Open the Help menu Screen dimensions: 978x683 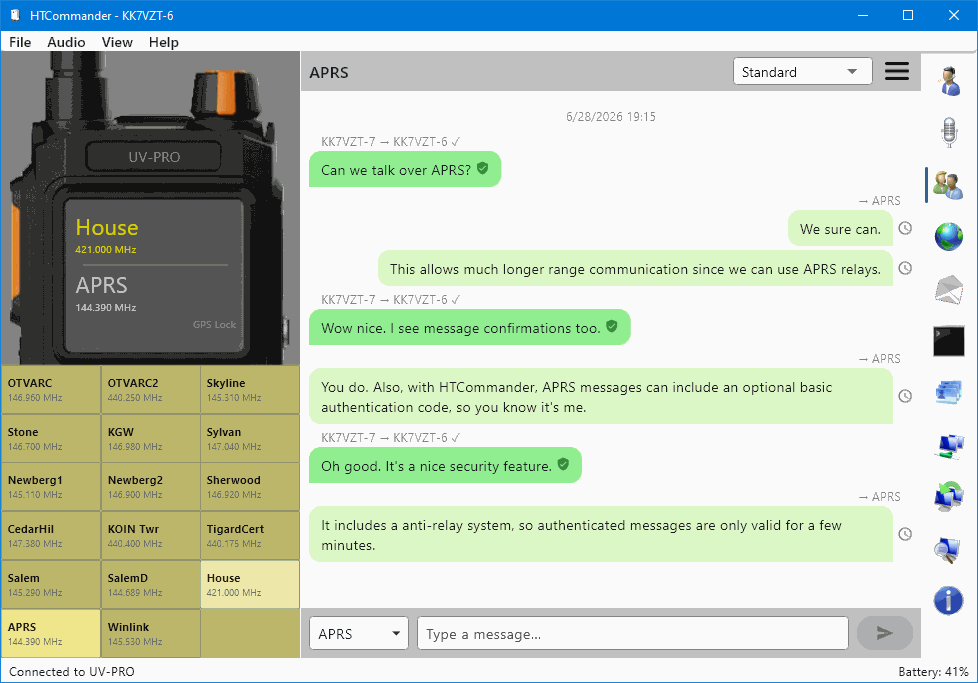pyautogui.click(x=163, y=42)
